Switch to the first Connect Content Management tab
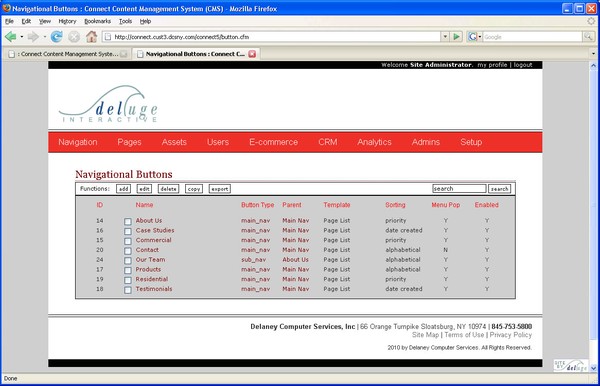600x386 pixels. 67,54
